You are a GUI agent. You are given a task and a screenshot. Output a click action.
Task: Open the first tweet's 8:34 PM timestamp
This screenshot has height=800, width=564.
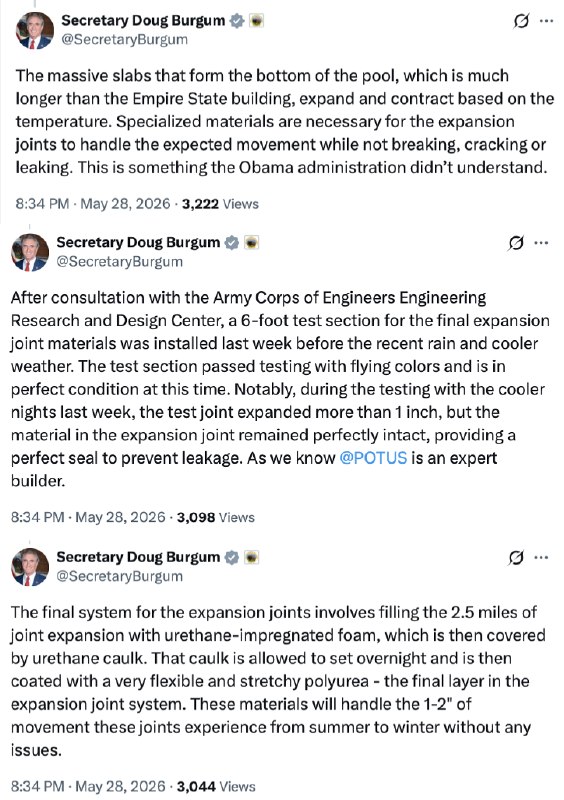click(x=42, y=204)
